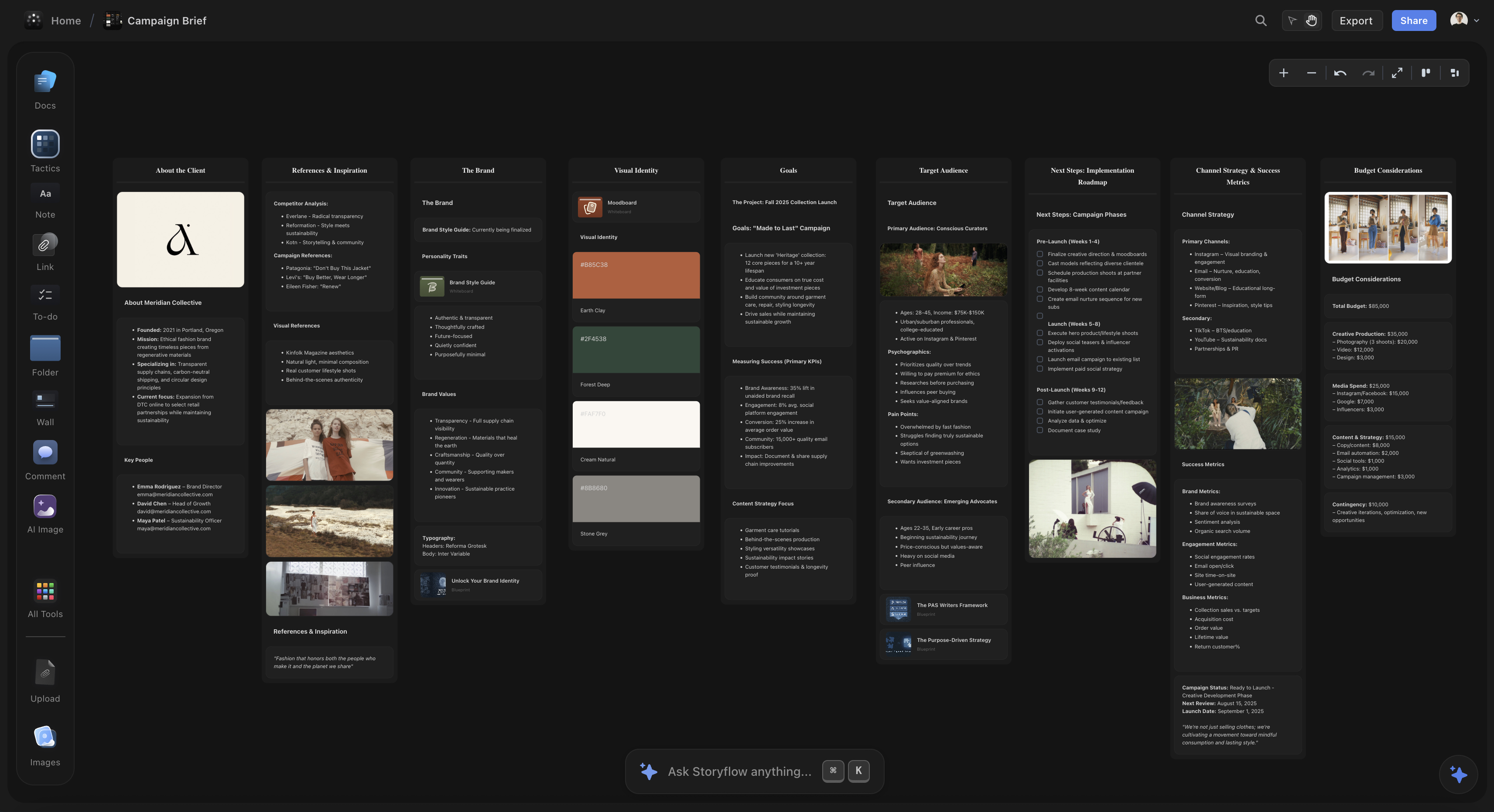Image resolution: width=1494 pixels, height=812 pixels.
Task: Select the Forest Deep color swatch
Action: (636, 350)
